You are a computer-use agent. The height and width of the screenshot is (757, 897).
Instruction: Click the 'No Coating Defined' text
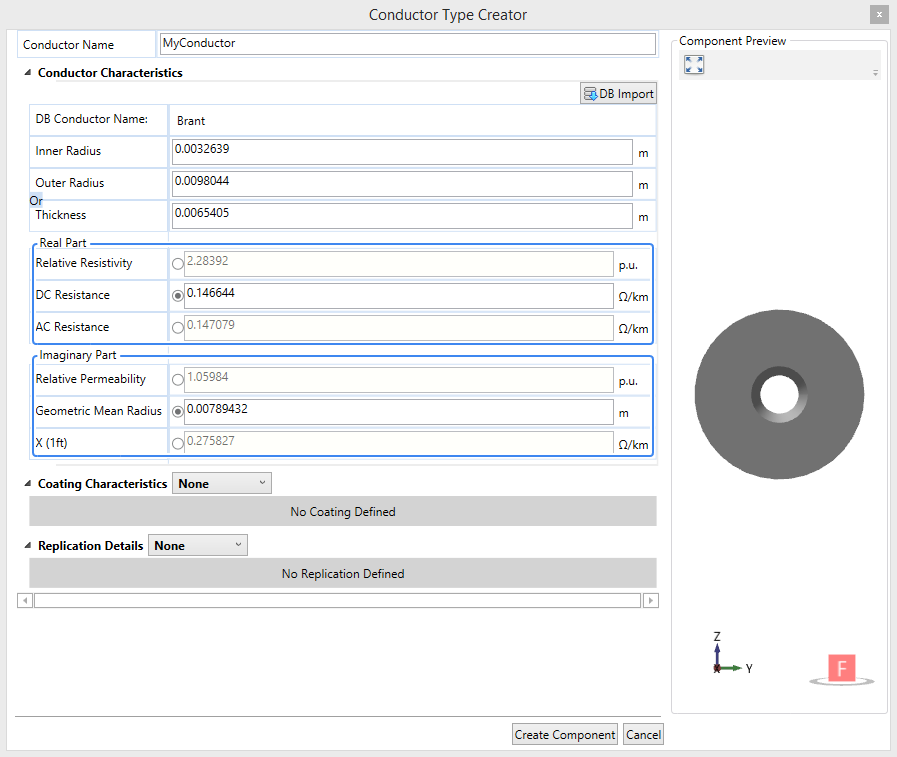(x=343, y=512)
